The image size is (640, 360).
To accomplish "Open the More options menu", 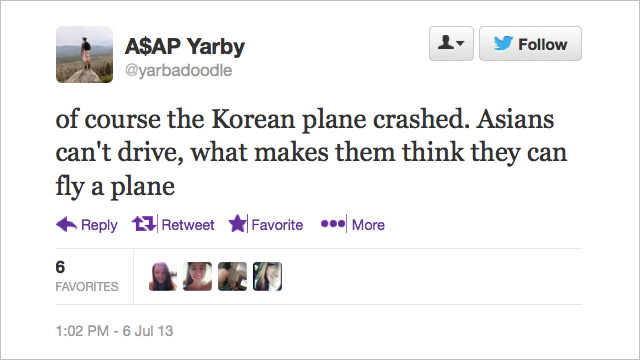I will [x=368, y=225].
